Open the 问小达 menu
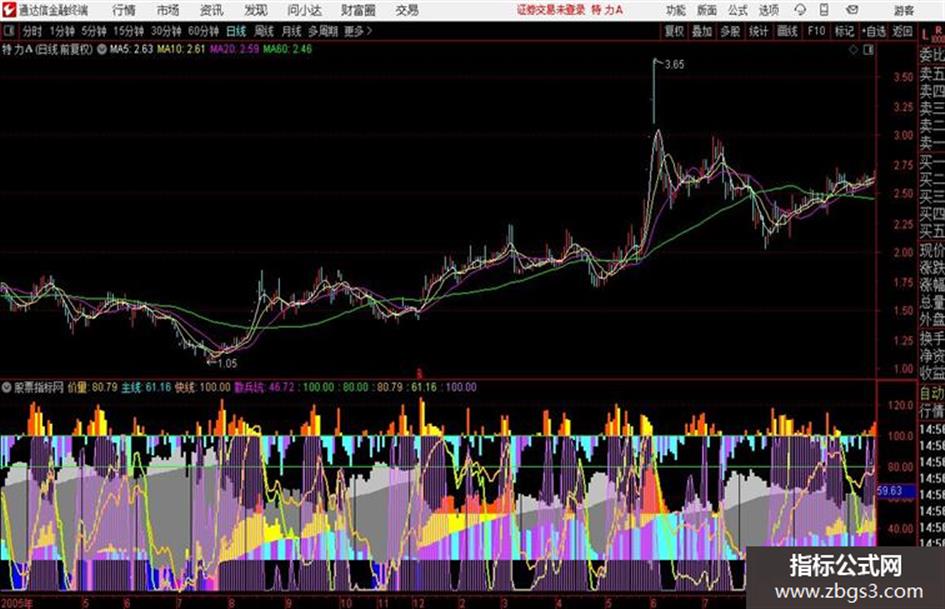This screenshot has width=945, height=609. click(x=304, y=10)
